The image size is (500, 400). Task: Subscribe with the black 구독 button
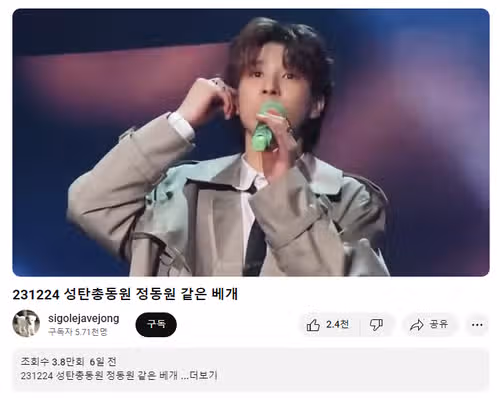156,324
